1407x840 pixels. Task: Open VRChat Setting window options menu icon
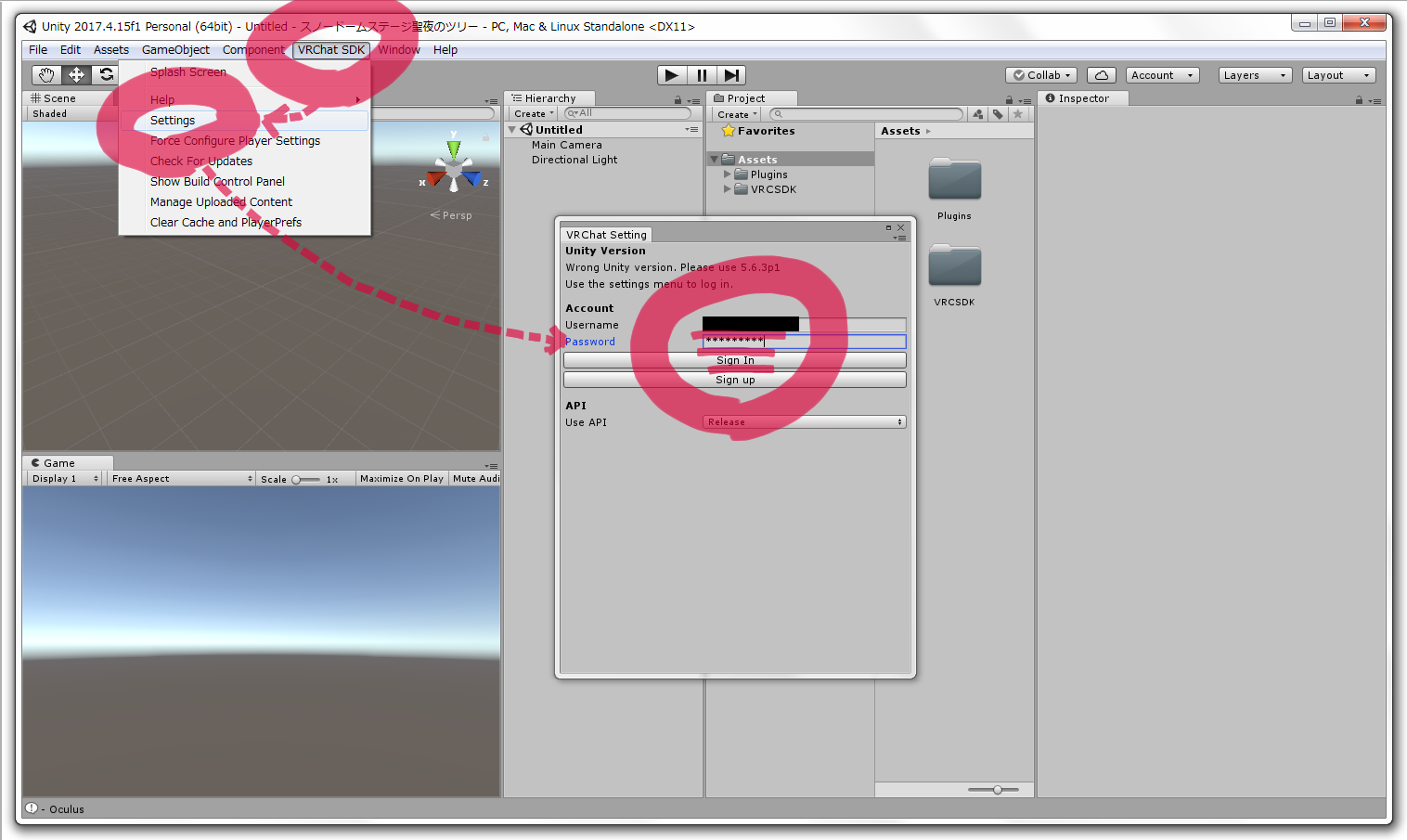899,238
